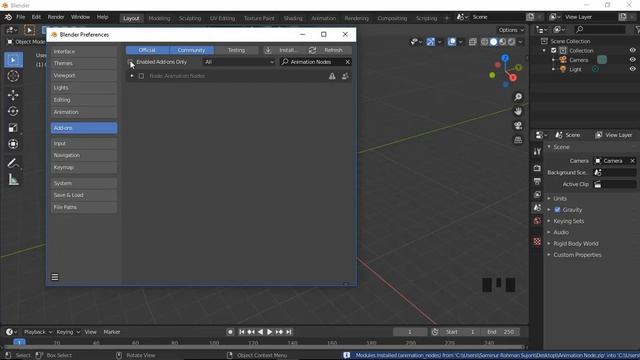Screen dimensions: 640x360
Task: Select the Scale tool
Action: click(x=13, y=127)
